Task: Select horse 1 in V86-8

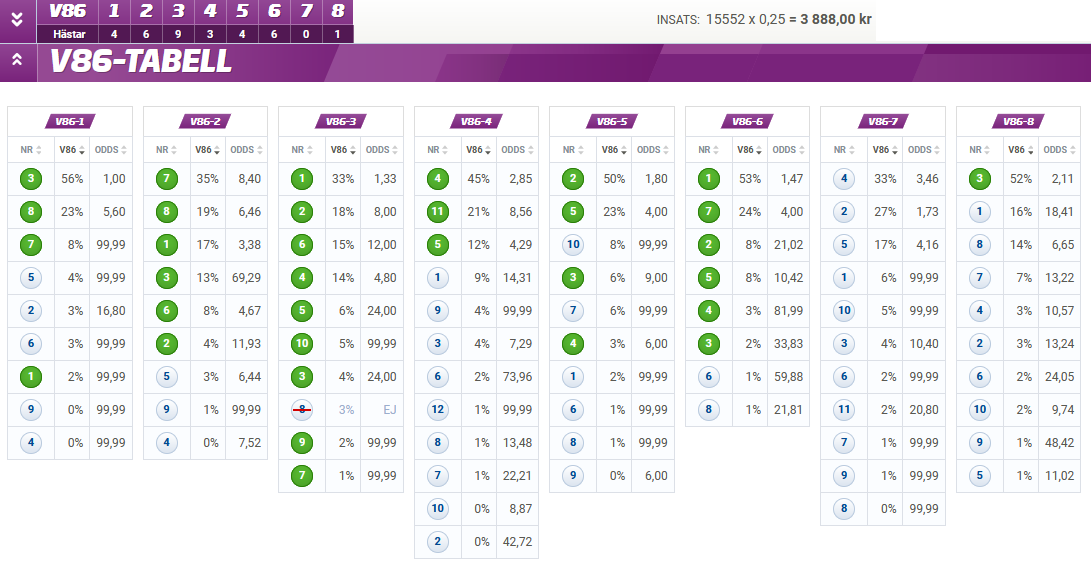Action: pyautogui.click(x=980, y=212)
